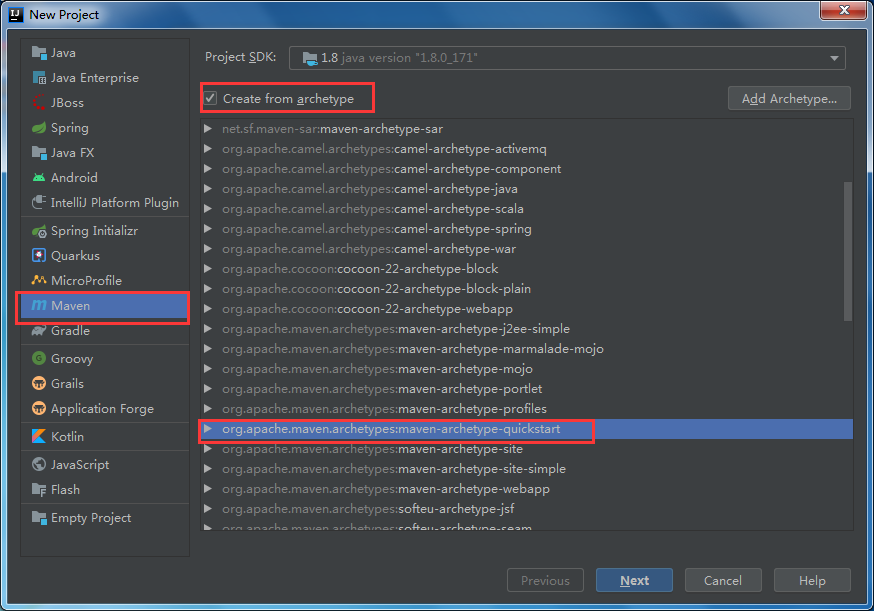This screenshot has height=611, width=874.
Task: Click the JavaScript globe icon
Action: [39, 464]
